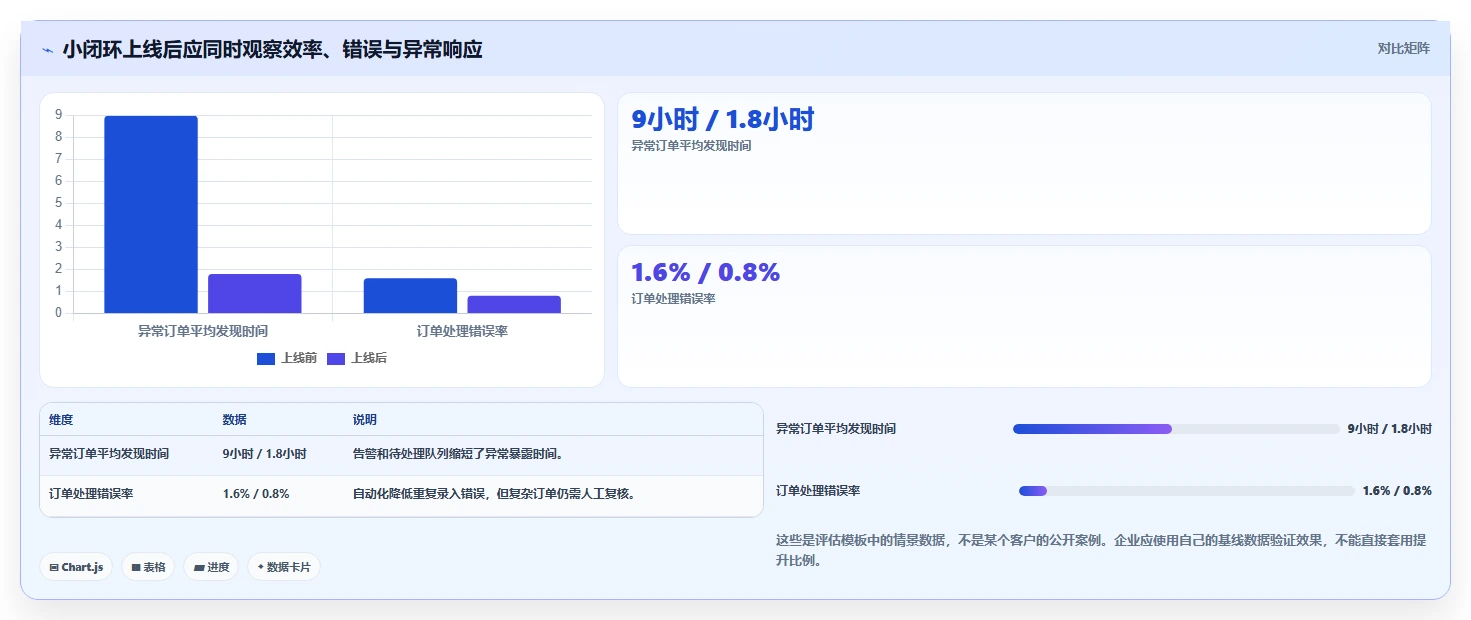Click the 9小时 / 1.8小时 table cell
The width and height of the screenshot is (1471, 620).
pyautogui.click(x=264, y=454)
